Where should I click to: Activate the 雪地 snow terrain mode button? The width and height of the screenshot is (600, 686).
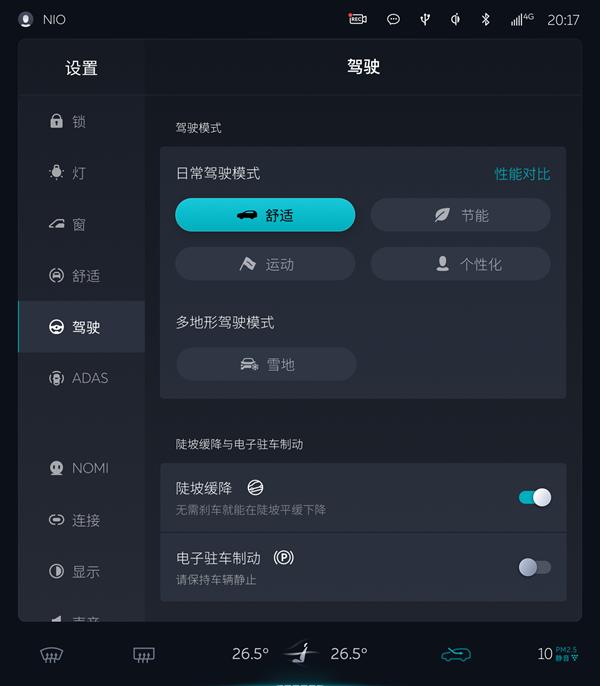point(266,364)
